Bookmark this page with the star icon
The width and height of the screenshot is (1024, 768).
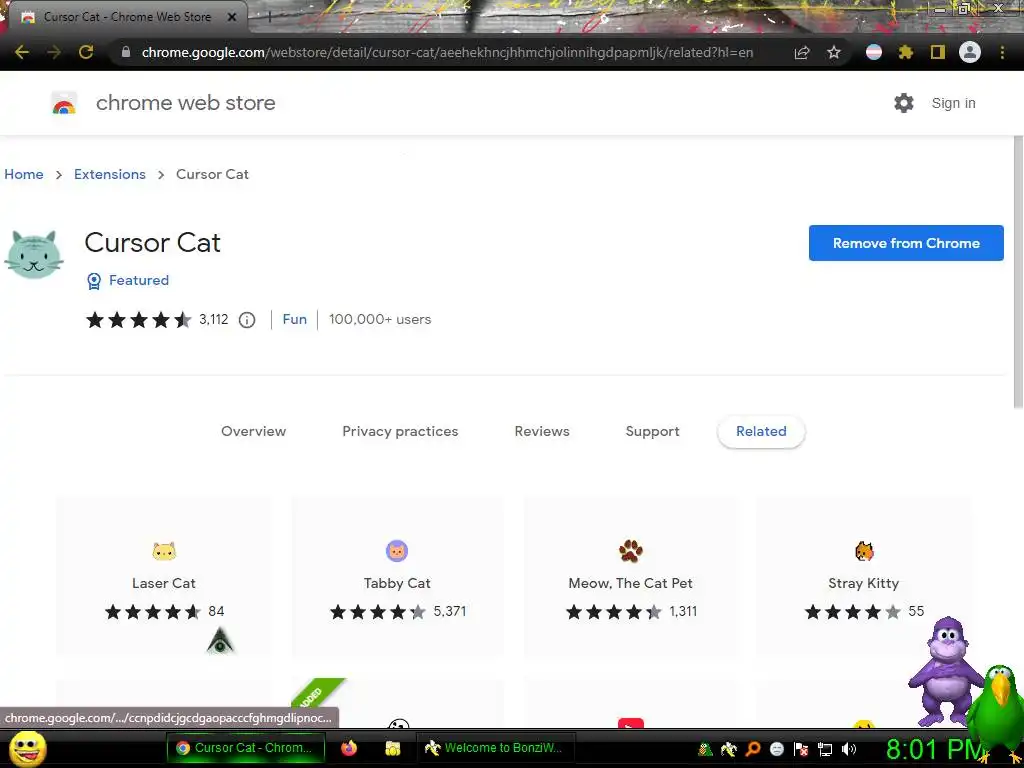click(834, 52)
